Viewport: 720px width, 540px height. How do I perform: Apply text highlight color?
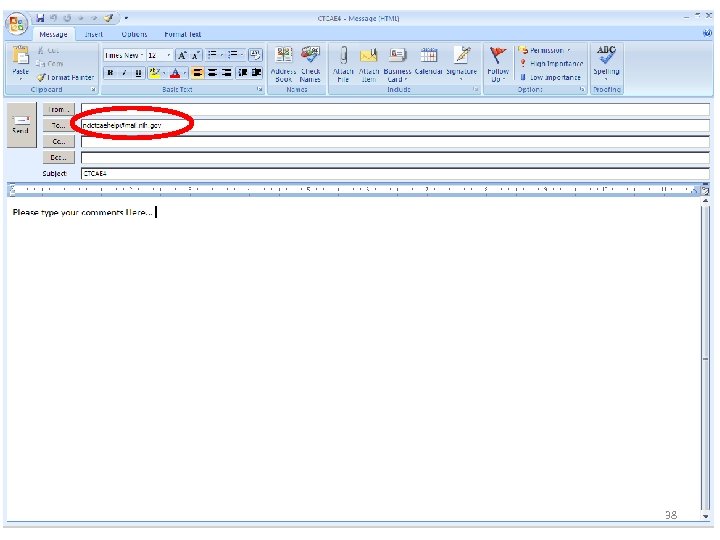click(154, 73)
